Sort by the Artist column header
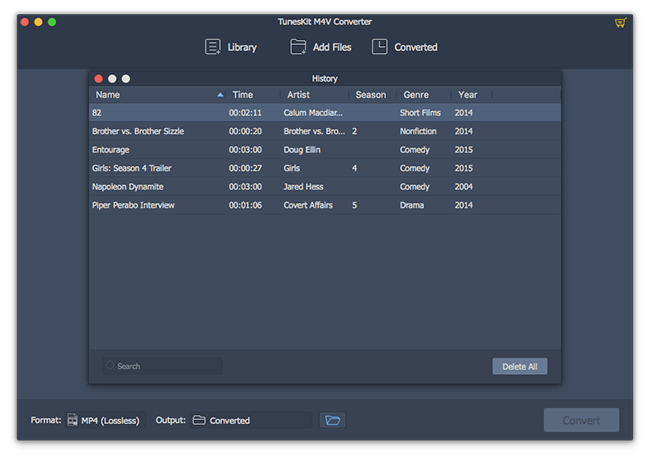The height and width of the screenshot is (460, 650). click(315, 95)
